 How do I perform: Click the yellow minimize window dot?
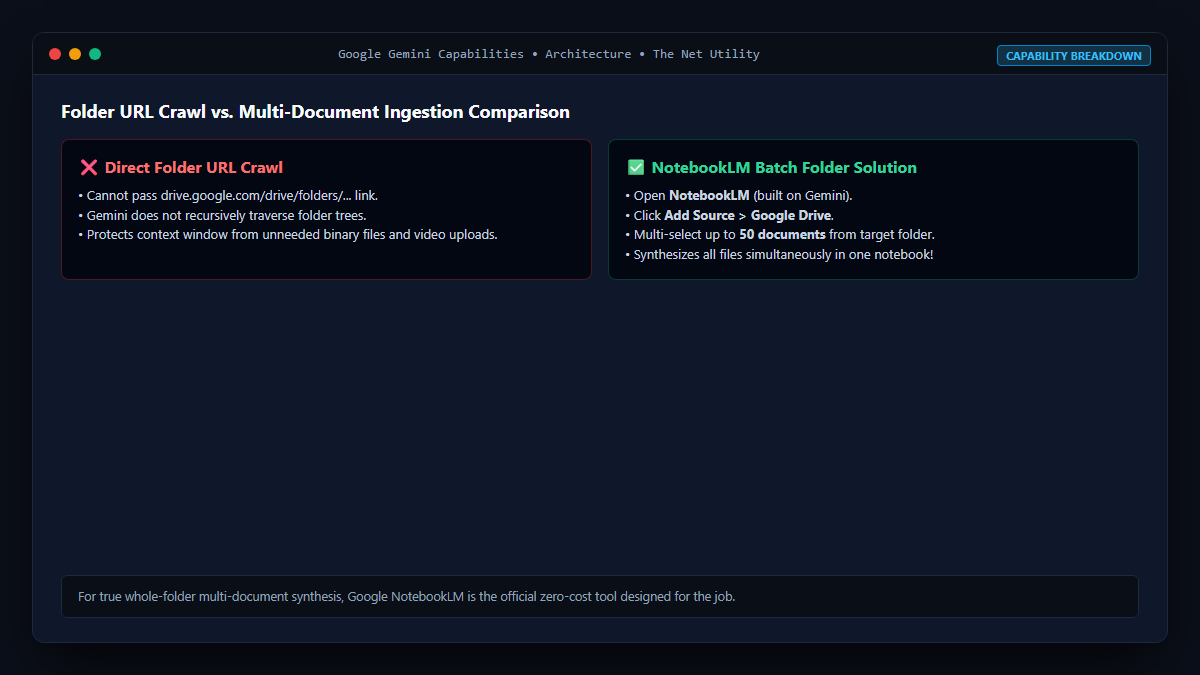[75, 54]
